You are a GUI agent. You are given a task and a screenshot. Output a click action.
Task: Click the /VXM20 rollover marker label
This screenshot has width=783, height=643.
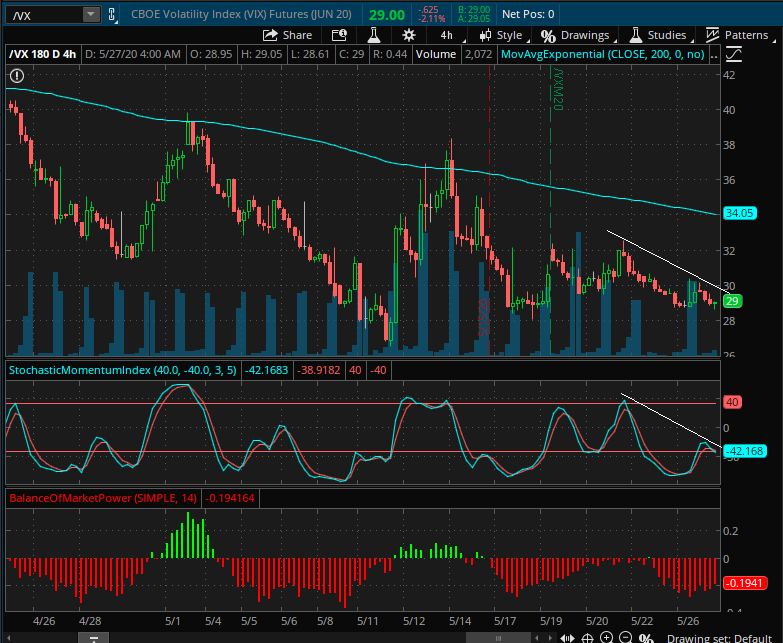pyautogui.click(x=558, y=90)
